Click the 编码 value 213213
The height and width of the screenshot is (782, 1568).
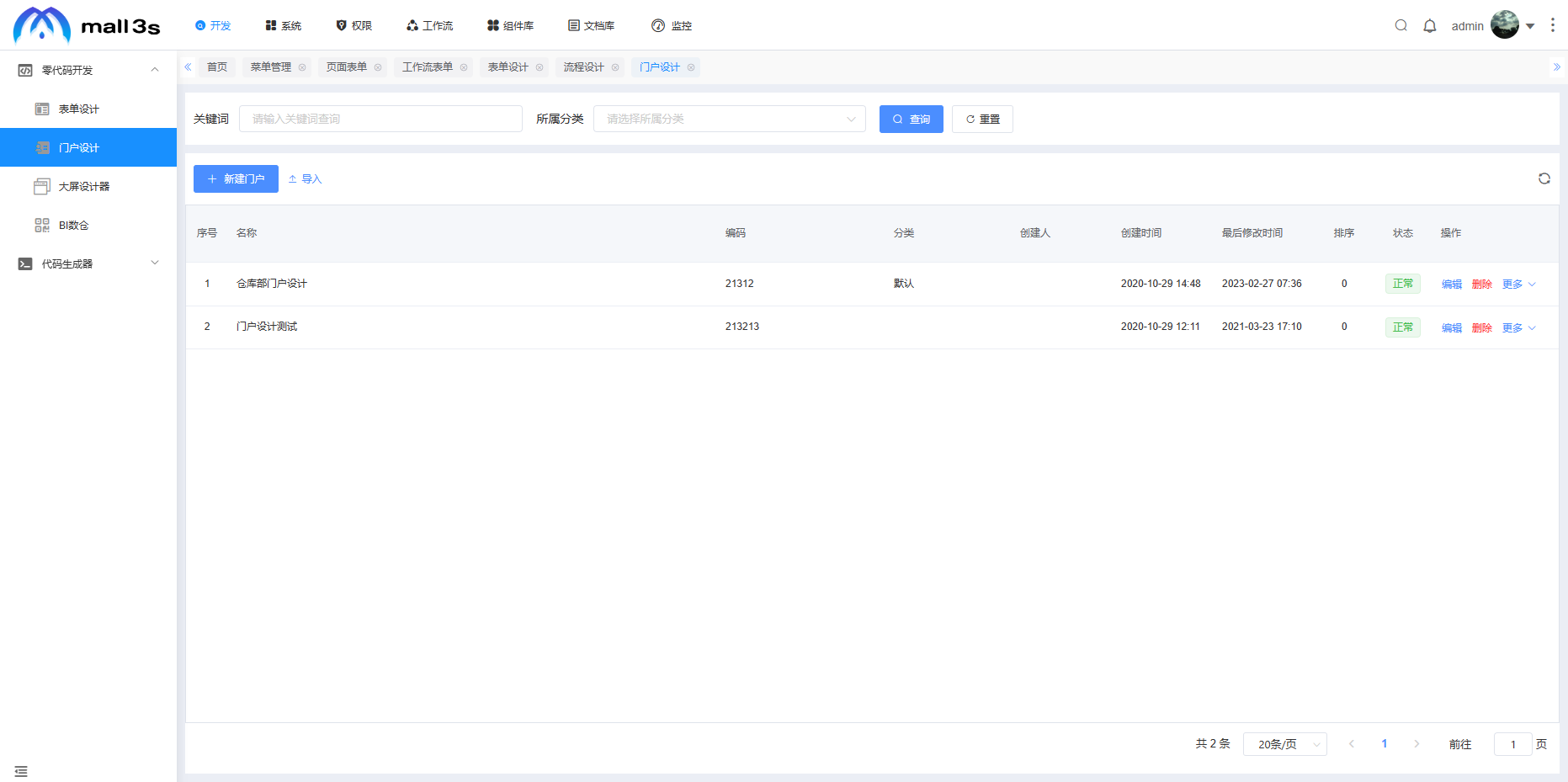coord(742,327)
